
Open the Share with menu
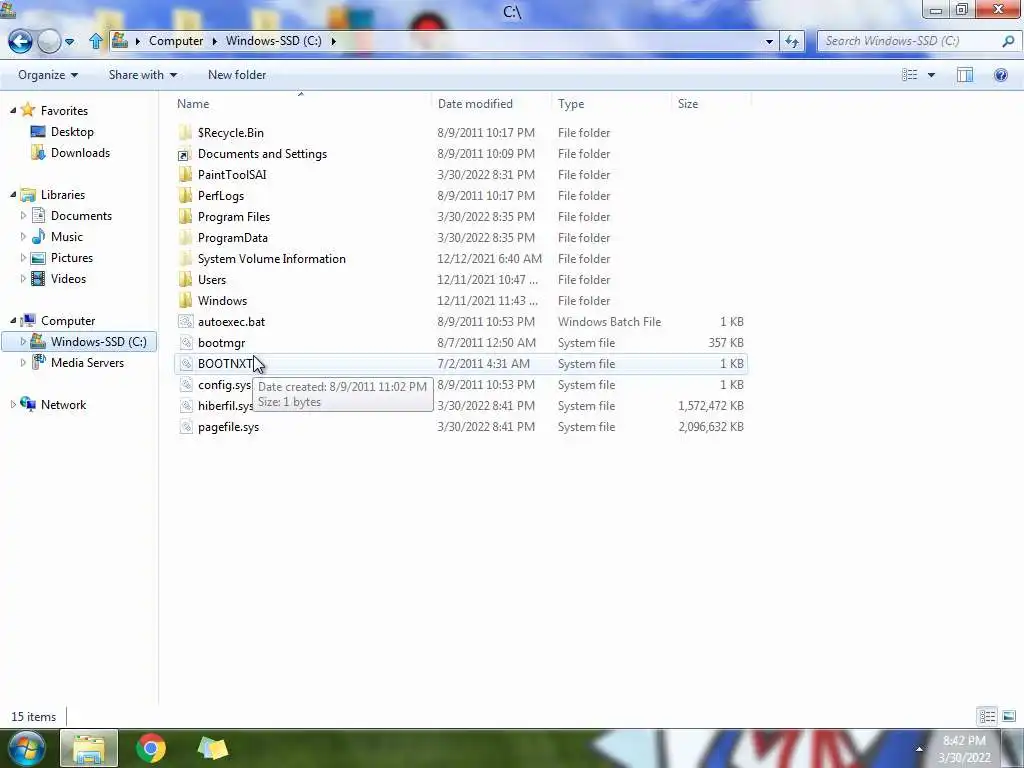pos(142,75)
